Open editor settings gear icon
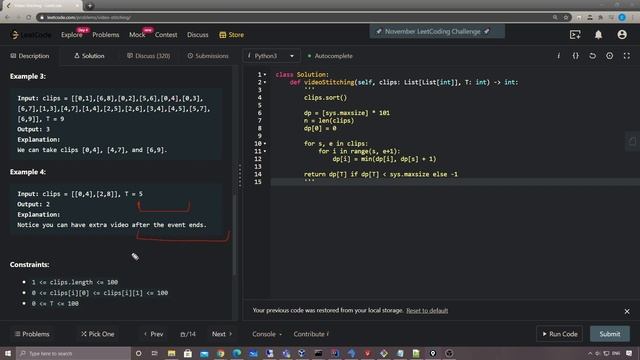Screen dimensions: 640x360 (609, 56)
